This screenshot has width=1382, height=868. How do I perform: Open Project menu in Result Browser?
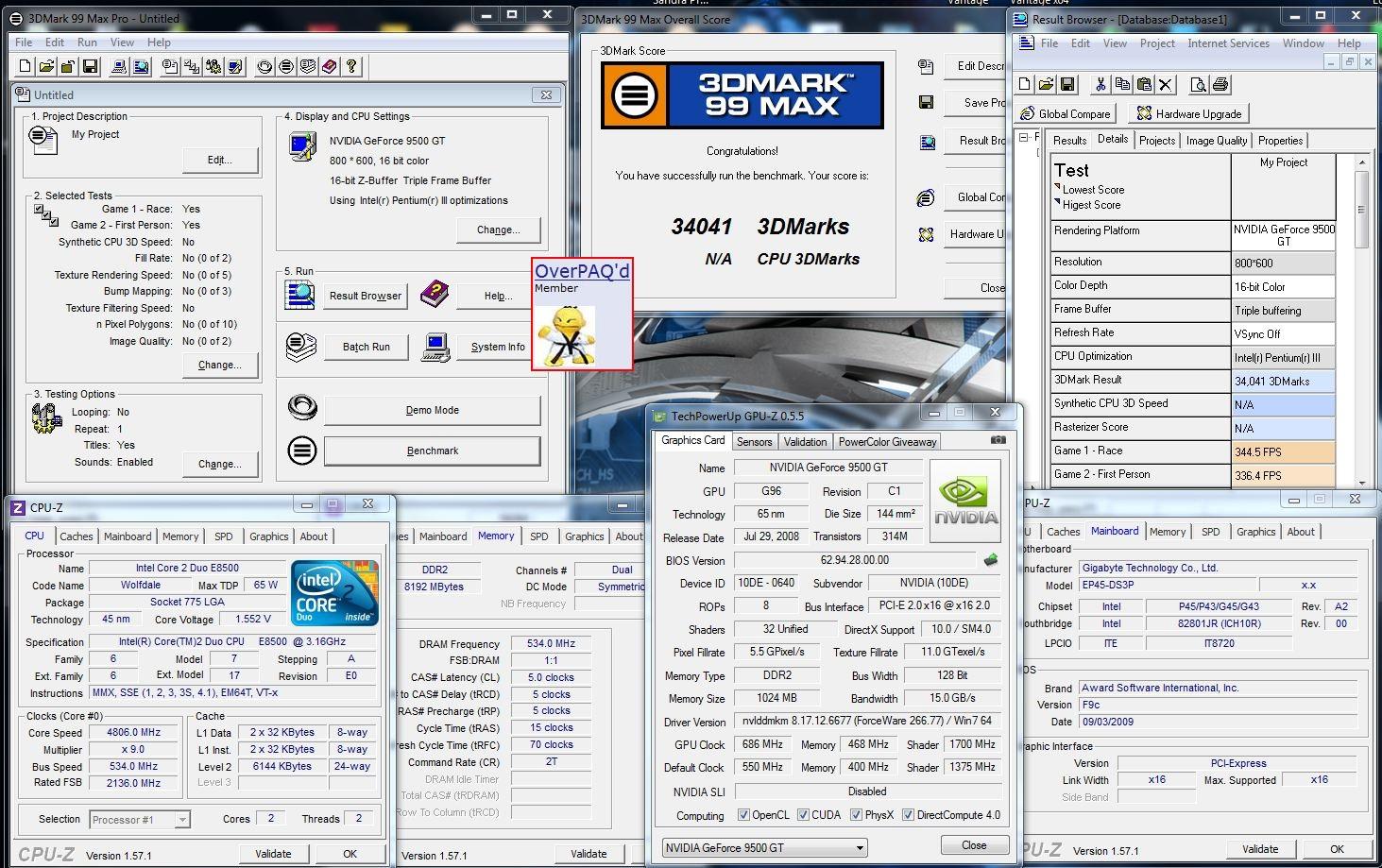click(1157, 43)
